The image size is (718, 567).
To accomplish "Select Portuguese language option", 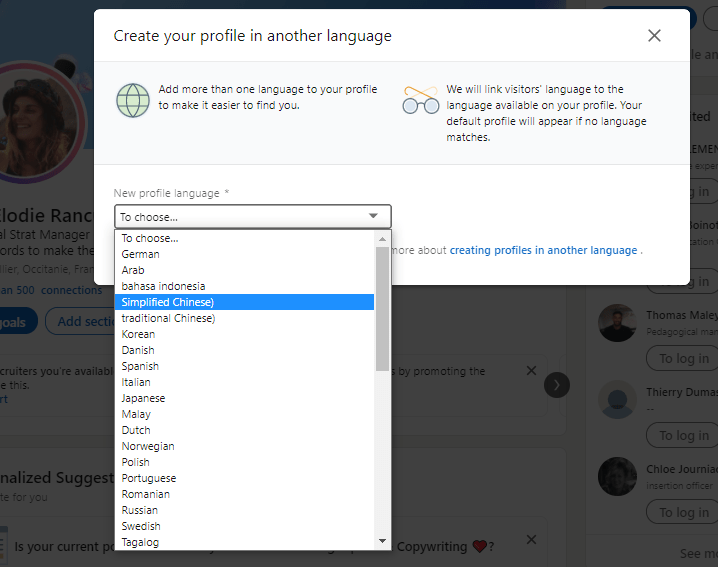I will click(245, 479).
